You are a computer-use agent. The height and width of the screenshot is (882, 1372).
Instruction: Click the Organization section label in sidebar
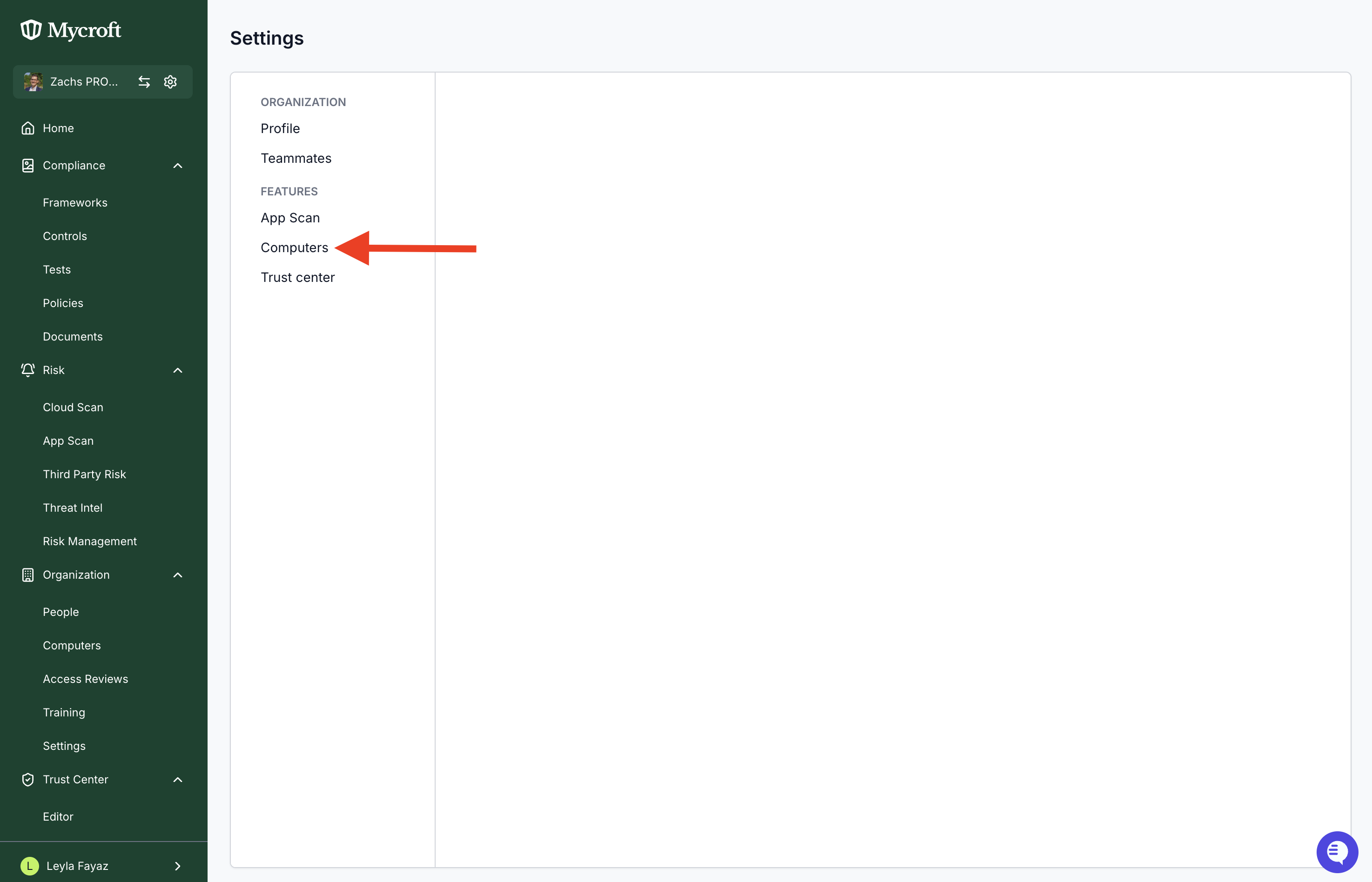pos(76,575)
